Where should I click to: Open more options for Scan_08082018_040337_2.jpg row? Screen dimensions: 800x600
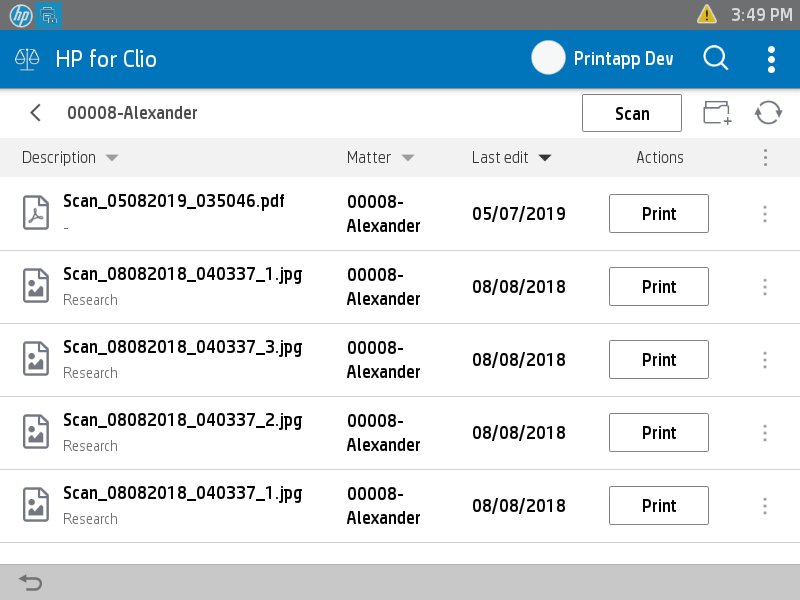pos(765,433)
